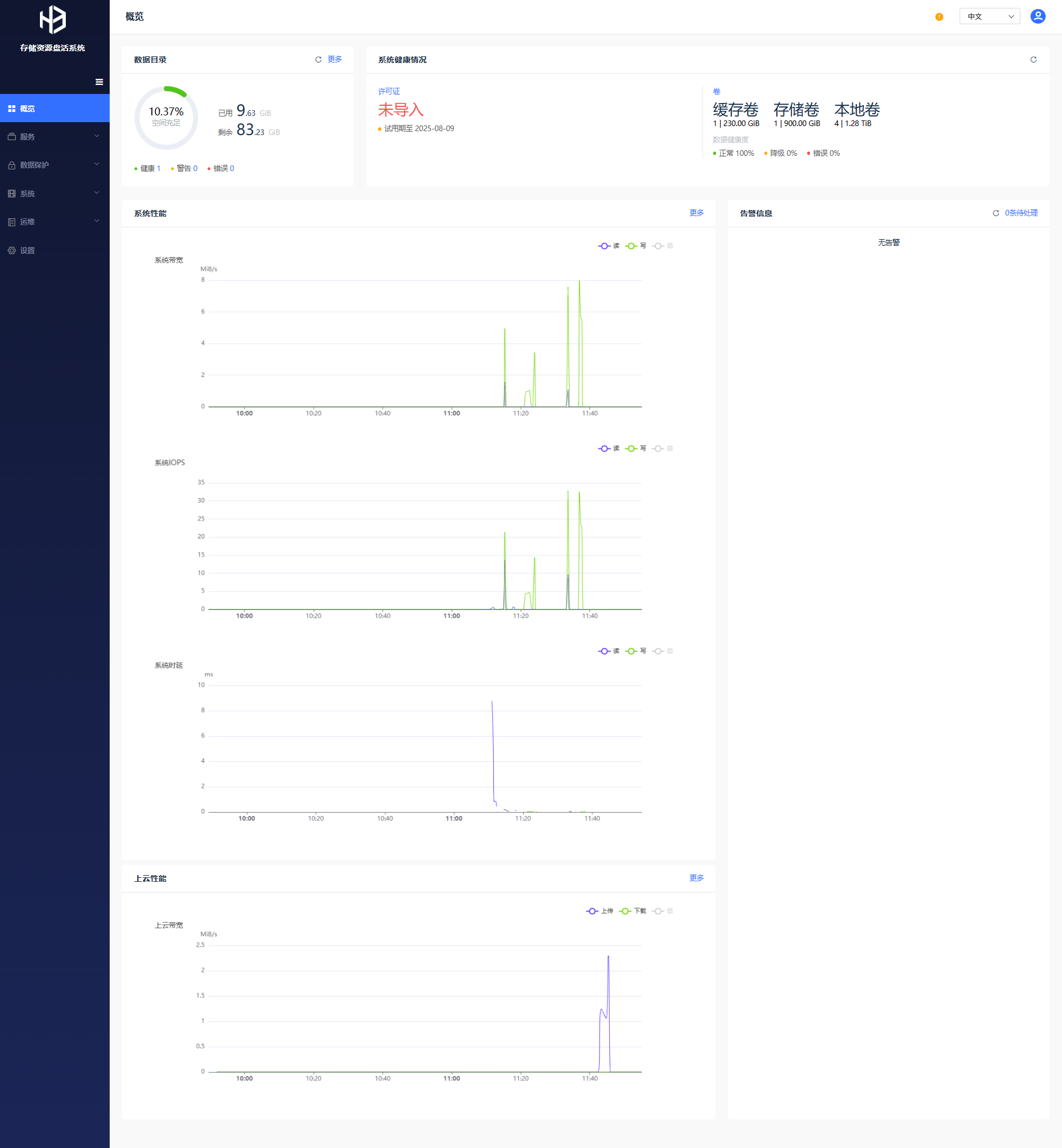Click 更多 link in 系统性能 panel
The image size is (1062, 1148).
696,213
